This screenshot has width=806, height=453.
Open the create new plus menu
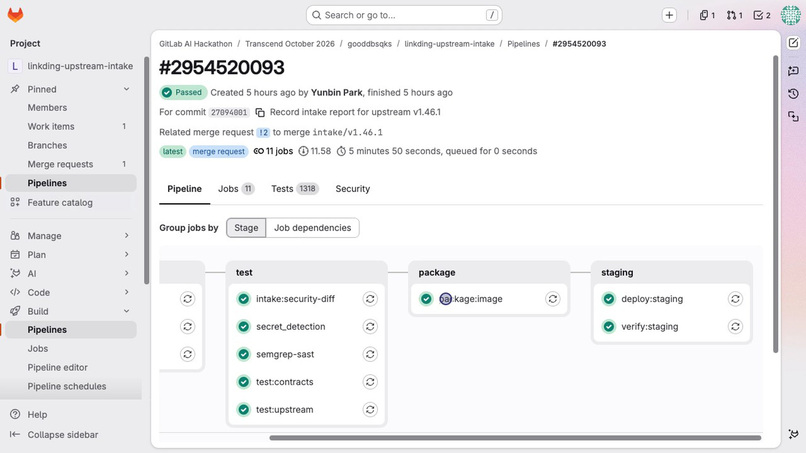669,15
